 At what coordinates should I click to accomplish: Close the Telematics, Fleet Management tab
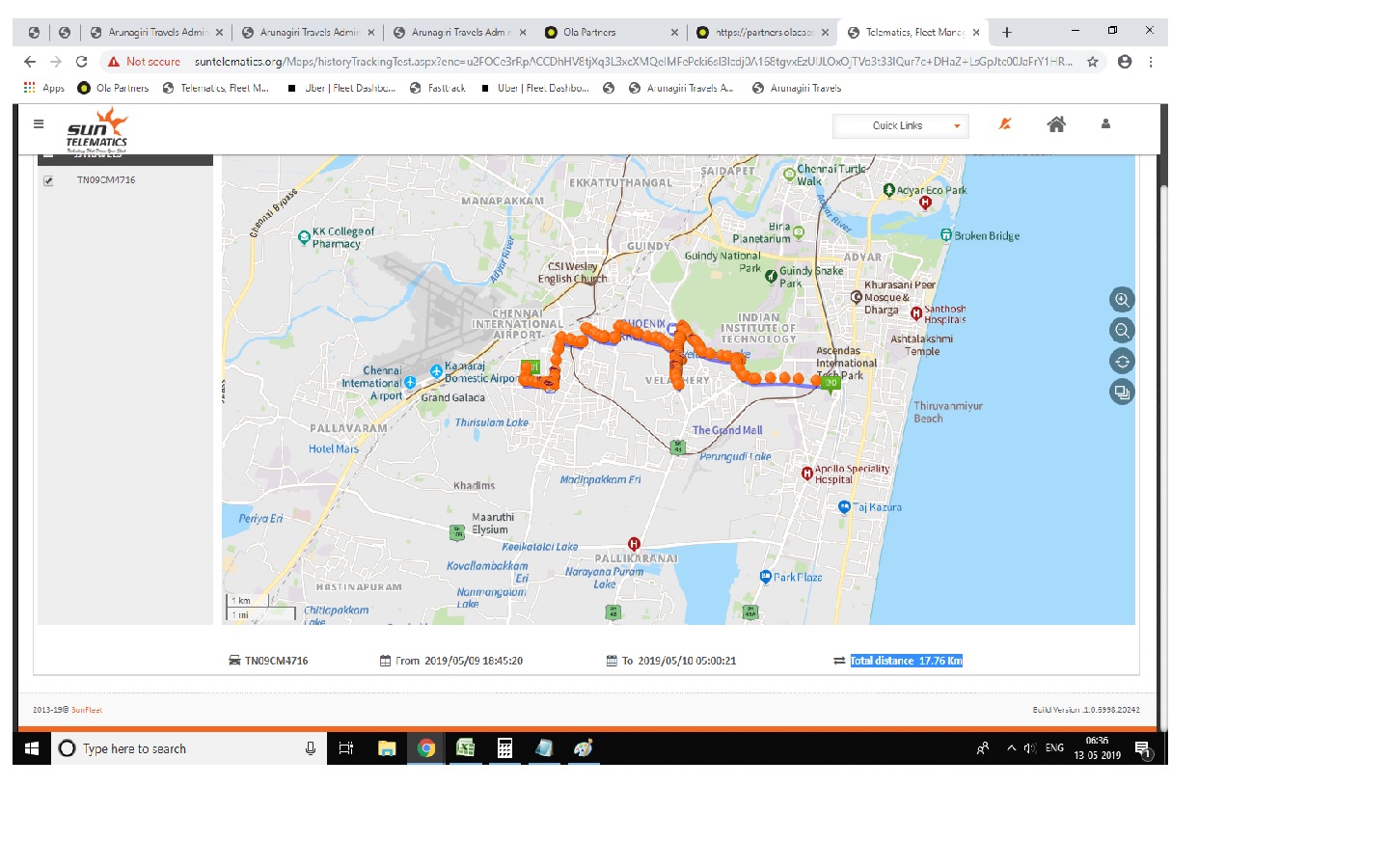[x=976, y=32]
